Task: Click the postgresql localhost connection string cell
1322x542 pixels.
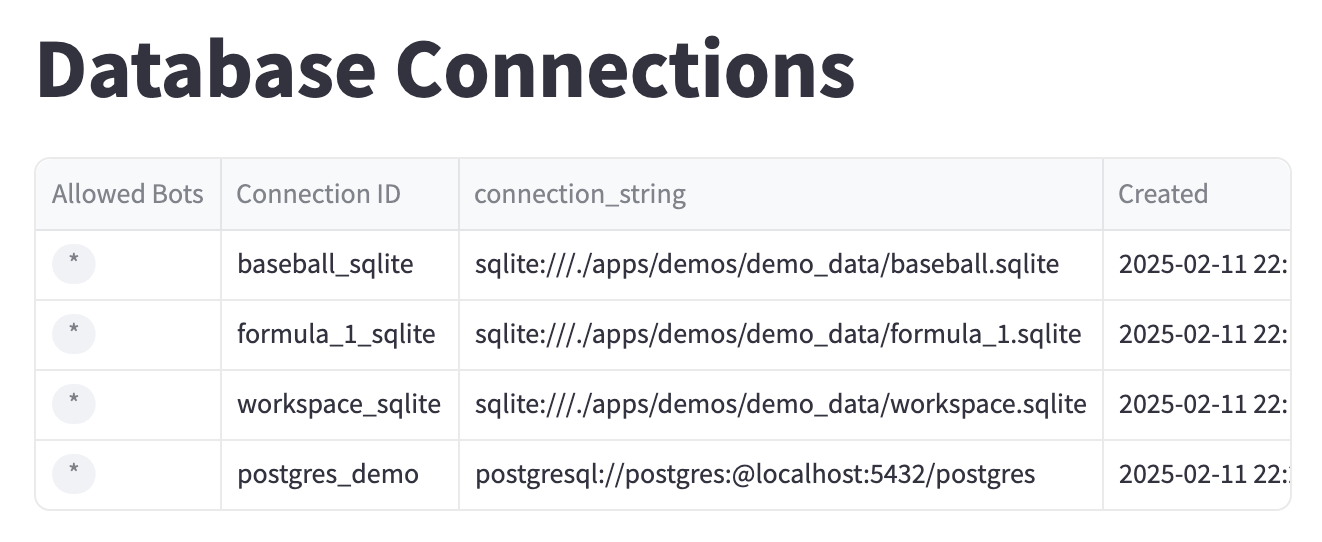Action: tap(781, 474)
